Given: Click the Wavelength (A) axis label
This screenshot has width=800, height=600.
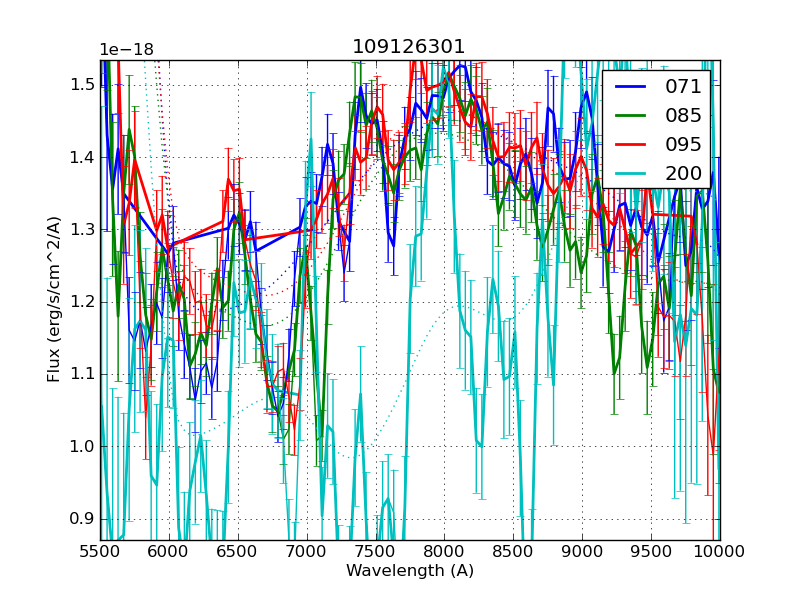Looking at the screenshot, I should pos(410,571).
